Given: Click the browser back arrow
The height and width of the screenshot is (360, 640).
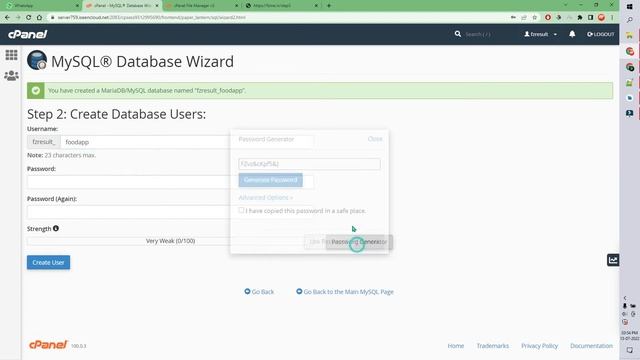Looking at the screenshot, I should click(x=7, y=18).
